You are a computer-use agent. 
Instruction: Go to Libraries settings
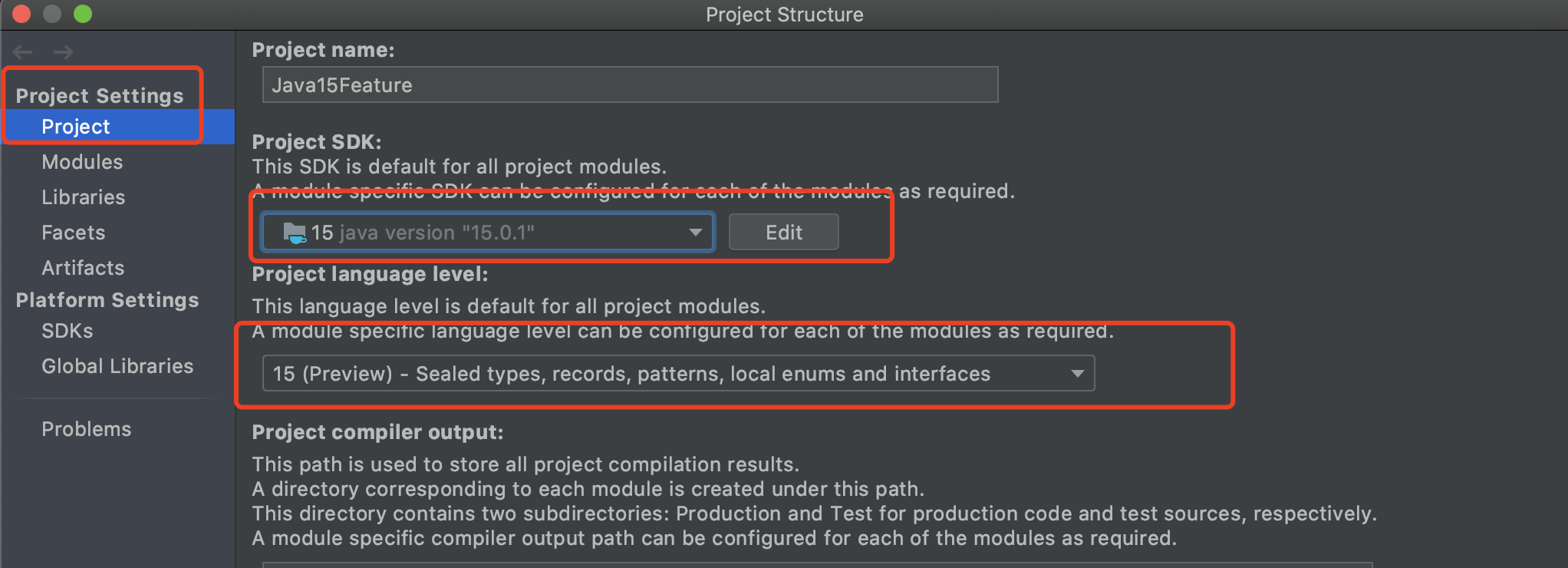(83, 197)
